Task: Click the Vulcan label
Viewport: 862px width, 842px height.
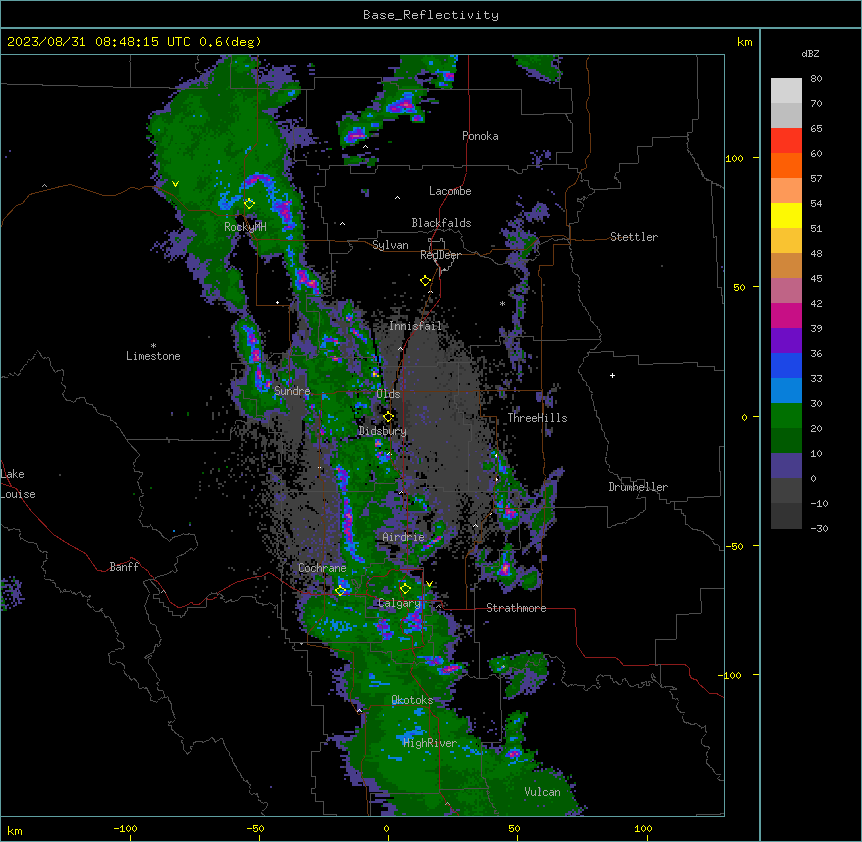Action: 543,792
